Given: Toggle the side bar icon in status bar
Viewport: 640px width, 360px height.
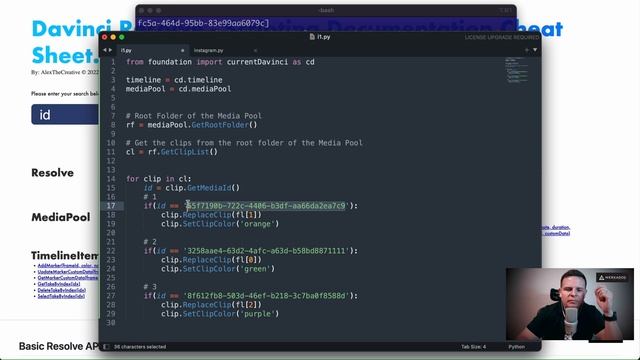Looking at the screenshot, I should point(106,347).
